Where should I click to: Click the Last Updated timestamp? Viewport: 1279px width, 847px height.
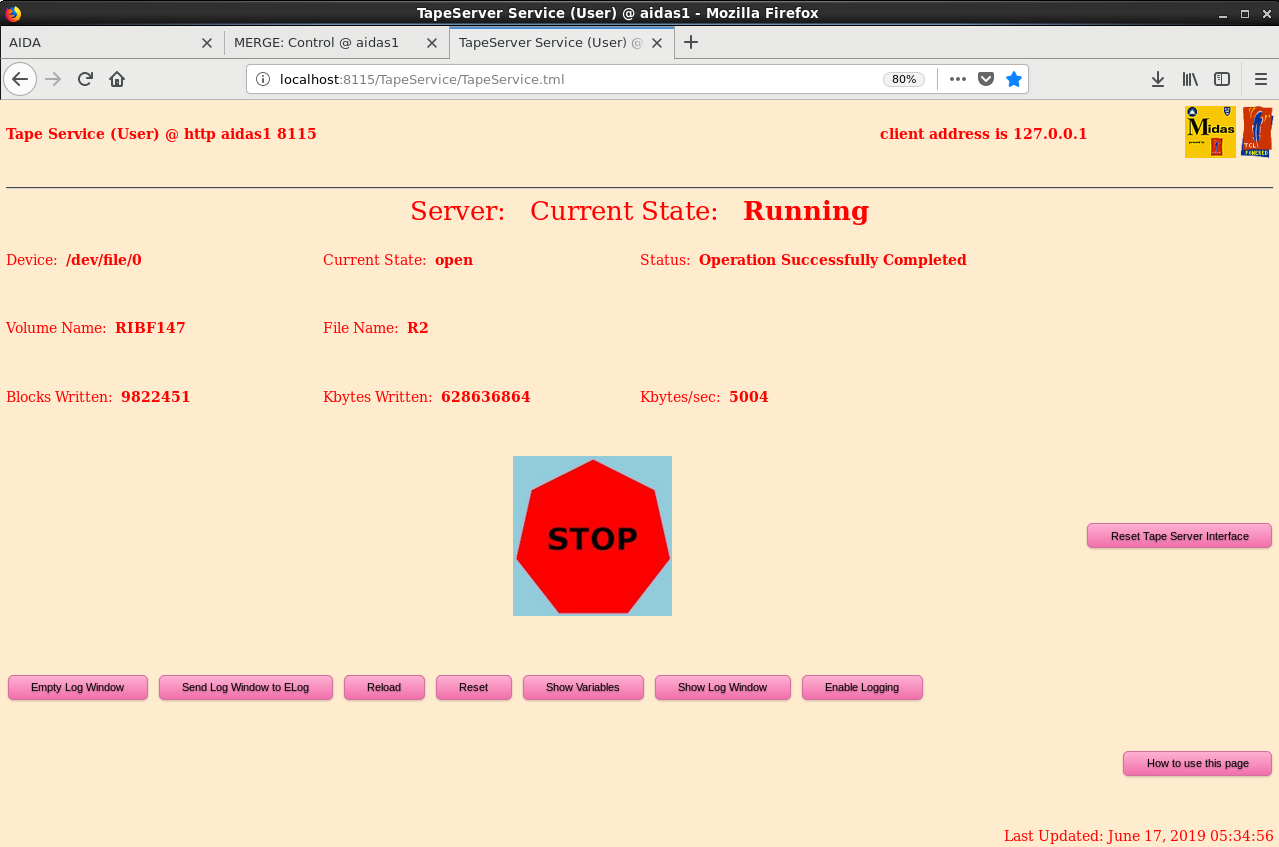click(1139, 836)
